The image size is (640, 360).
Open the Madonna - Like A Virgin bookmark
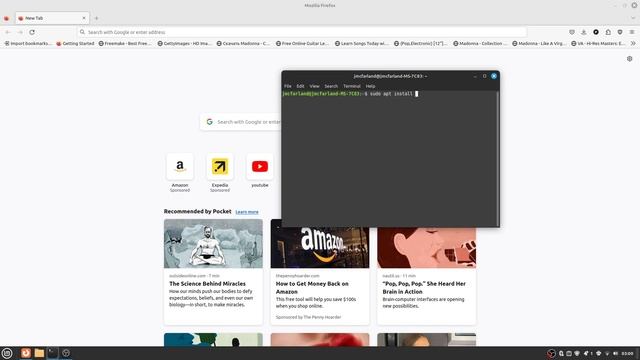click(x=539, y=43)
